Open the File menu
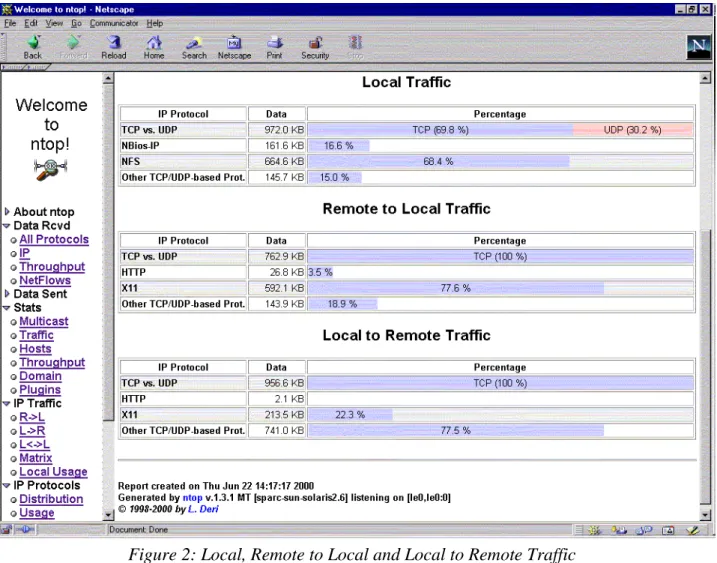 pos(10,23)
